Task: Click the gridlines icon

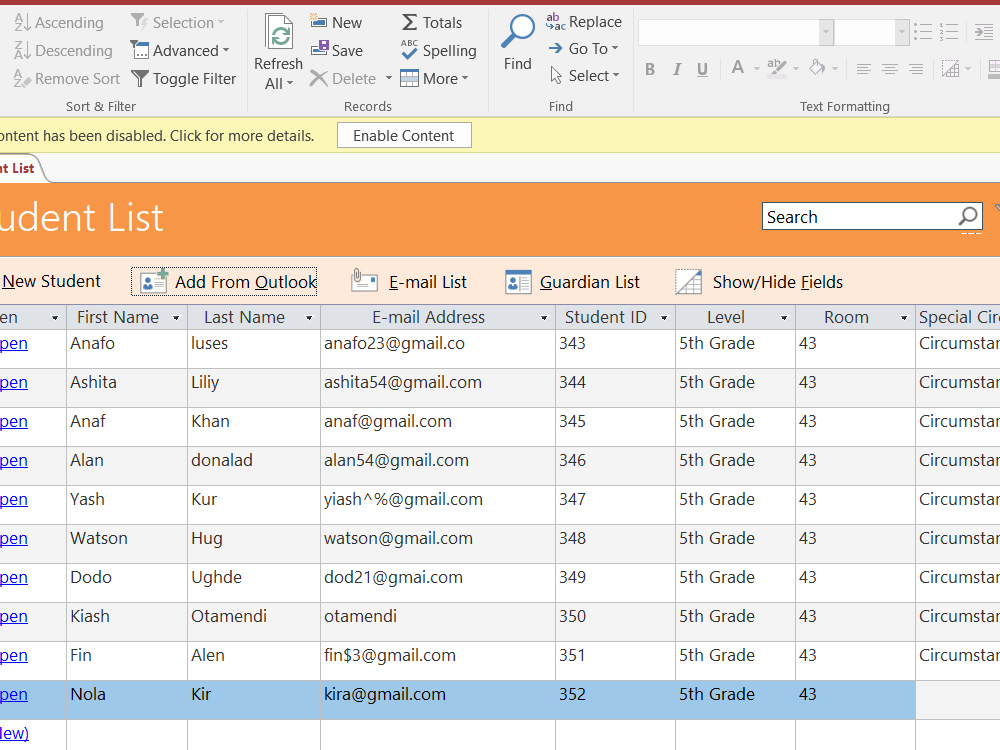Action: tap(950, 68)
